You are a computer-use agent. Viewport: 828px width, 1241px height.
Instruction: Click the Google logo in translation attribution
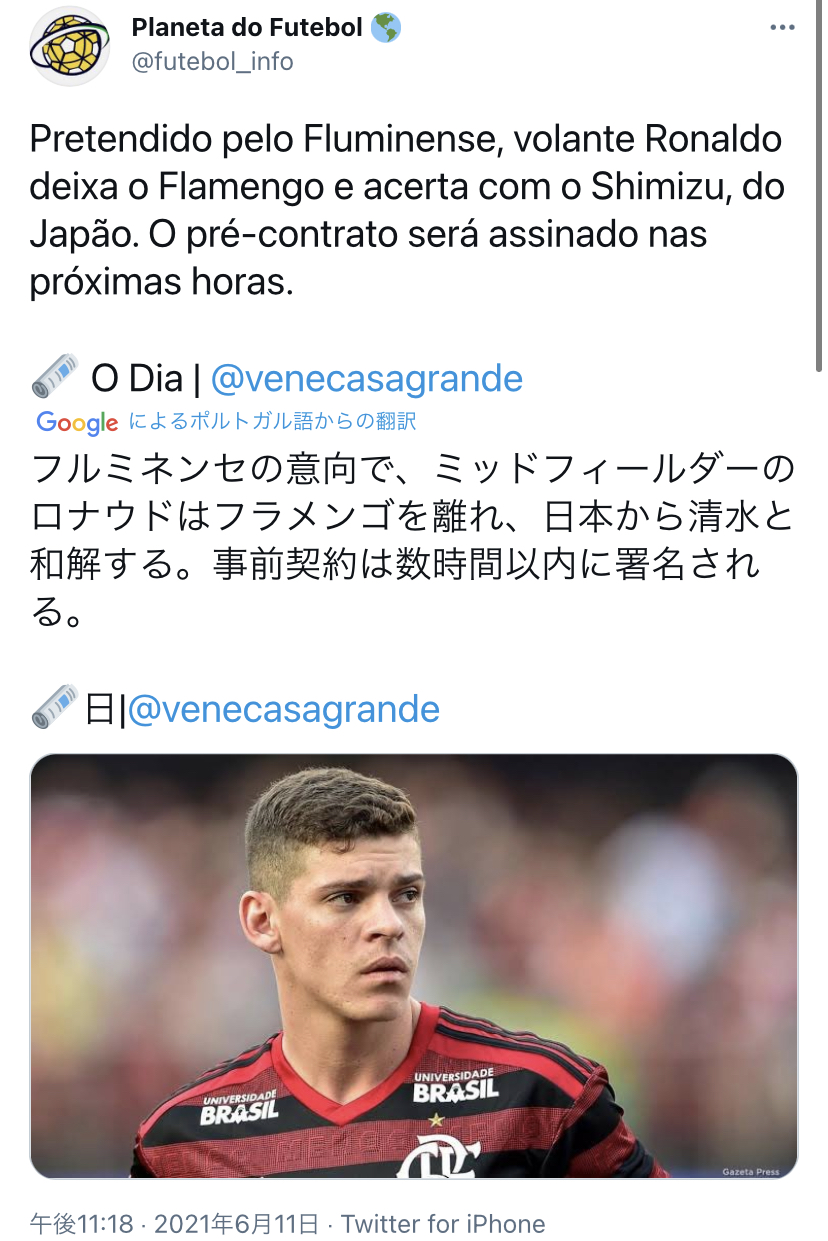[77, 422]
